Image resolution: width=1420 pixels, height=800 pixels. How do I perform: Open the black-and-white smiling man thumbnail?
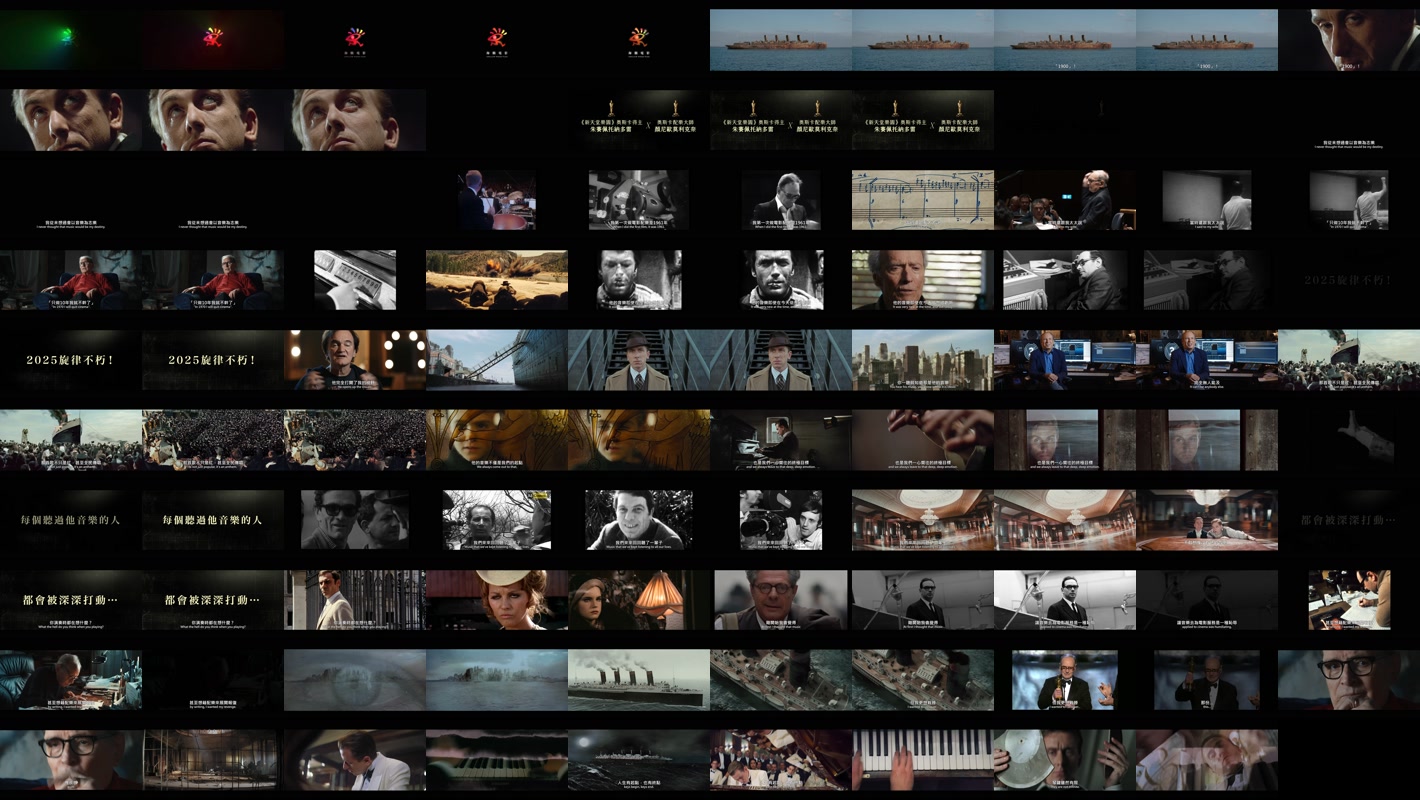(638, 520)
